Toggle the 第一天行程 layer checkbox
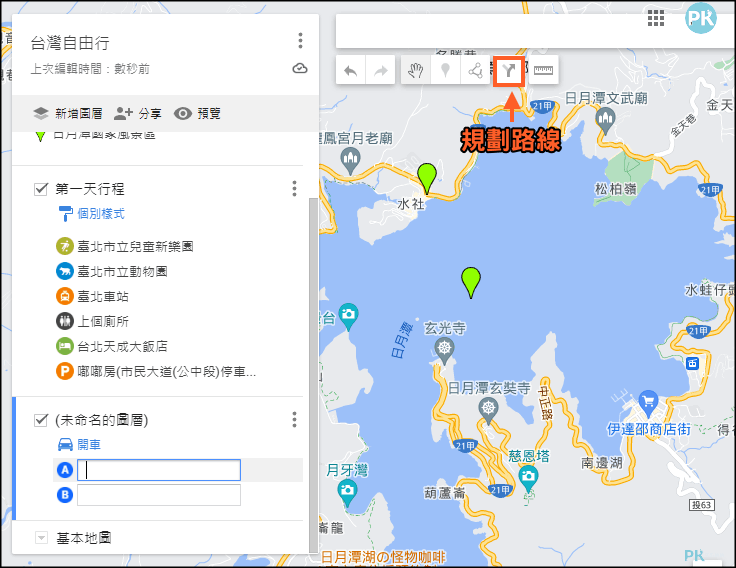The width and height of the screenshot is (736, 568). (41, 189)
